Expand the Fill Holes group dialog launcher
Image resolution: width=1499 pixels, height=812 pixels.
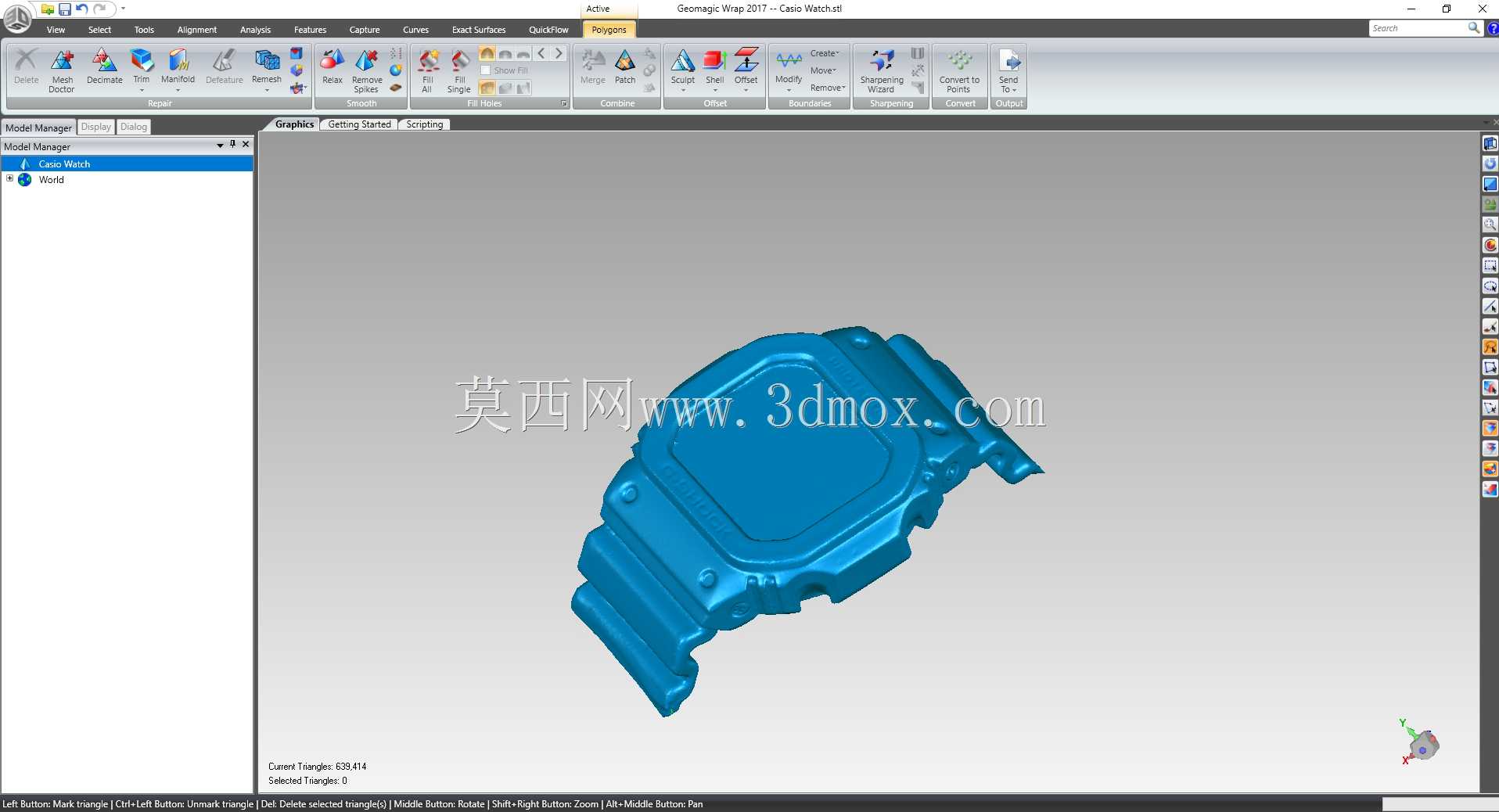click(564, 103)
